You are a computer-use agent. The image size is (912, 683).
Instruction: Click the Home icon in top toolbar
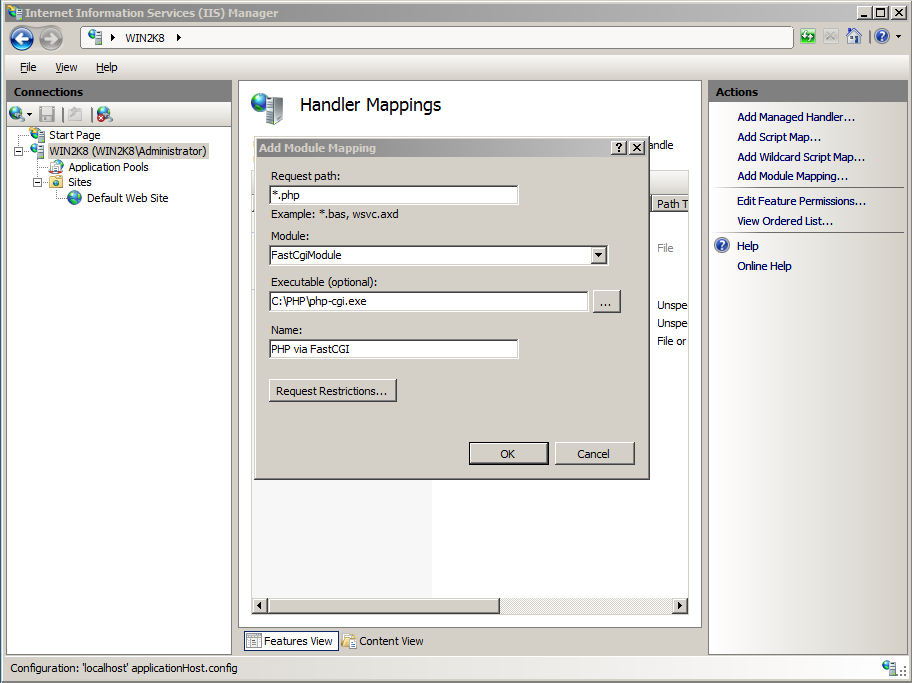tap(854, 37)
